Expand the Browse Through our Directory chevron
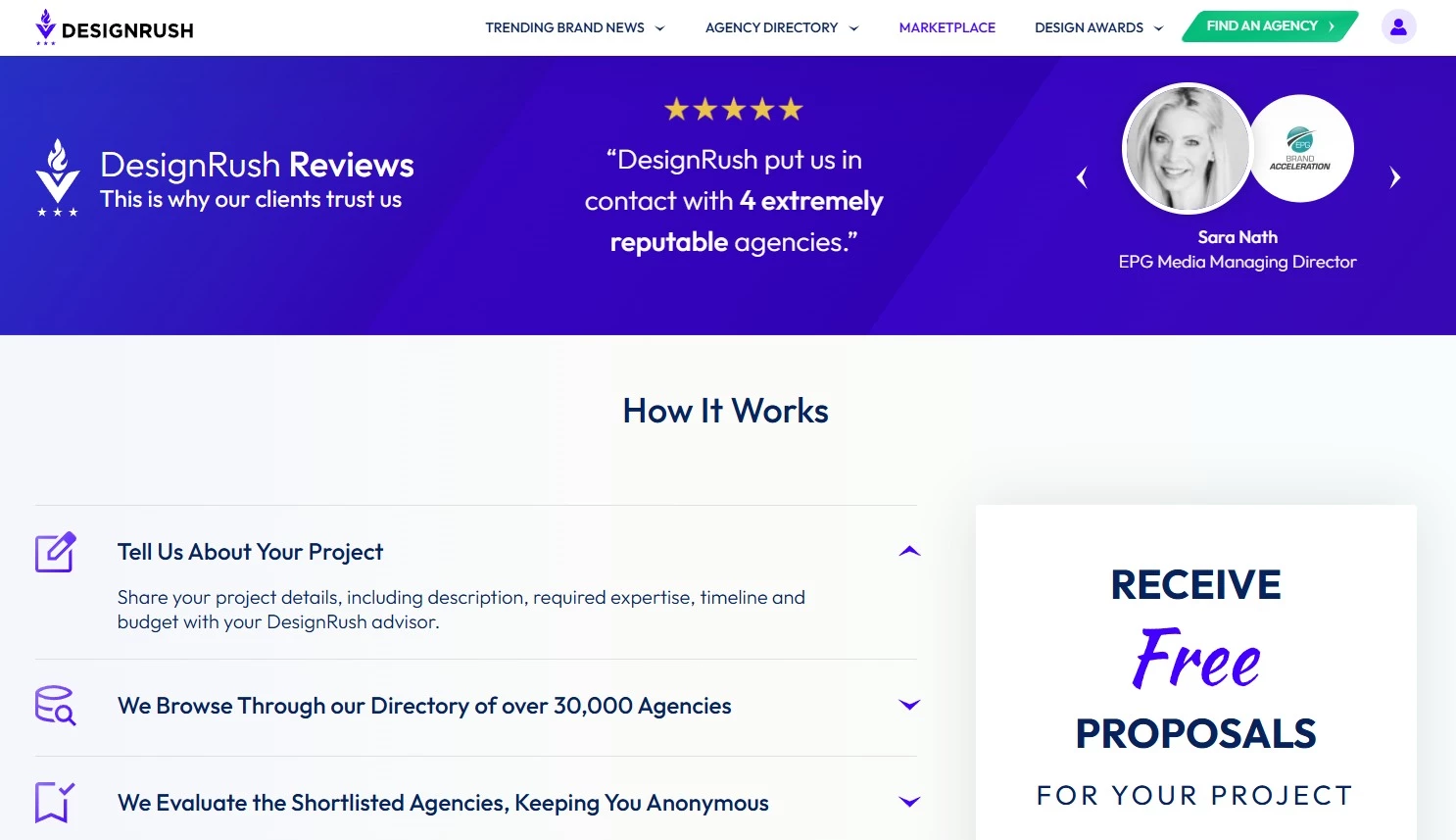 coord(909,705)
